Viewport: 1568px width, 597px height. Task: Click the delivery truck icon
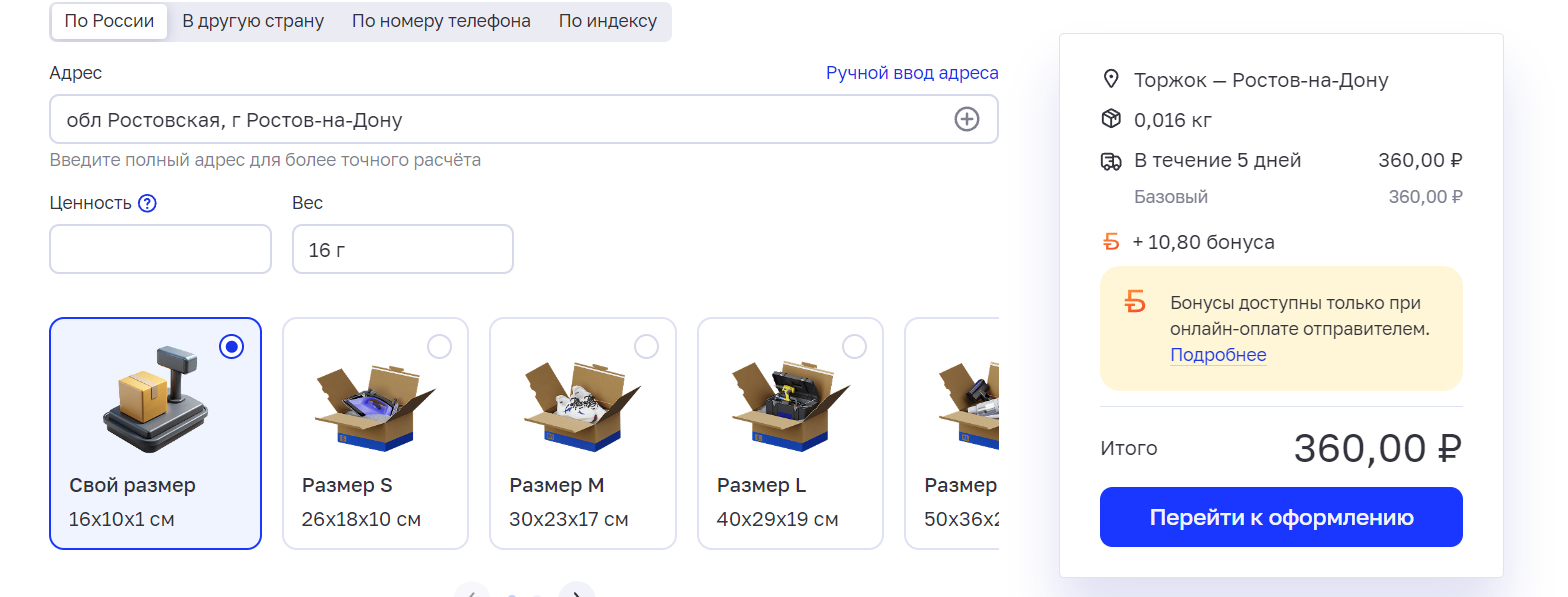(1110, 161)
